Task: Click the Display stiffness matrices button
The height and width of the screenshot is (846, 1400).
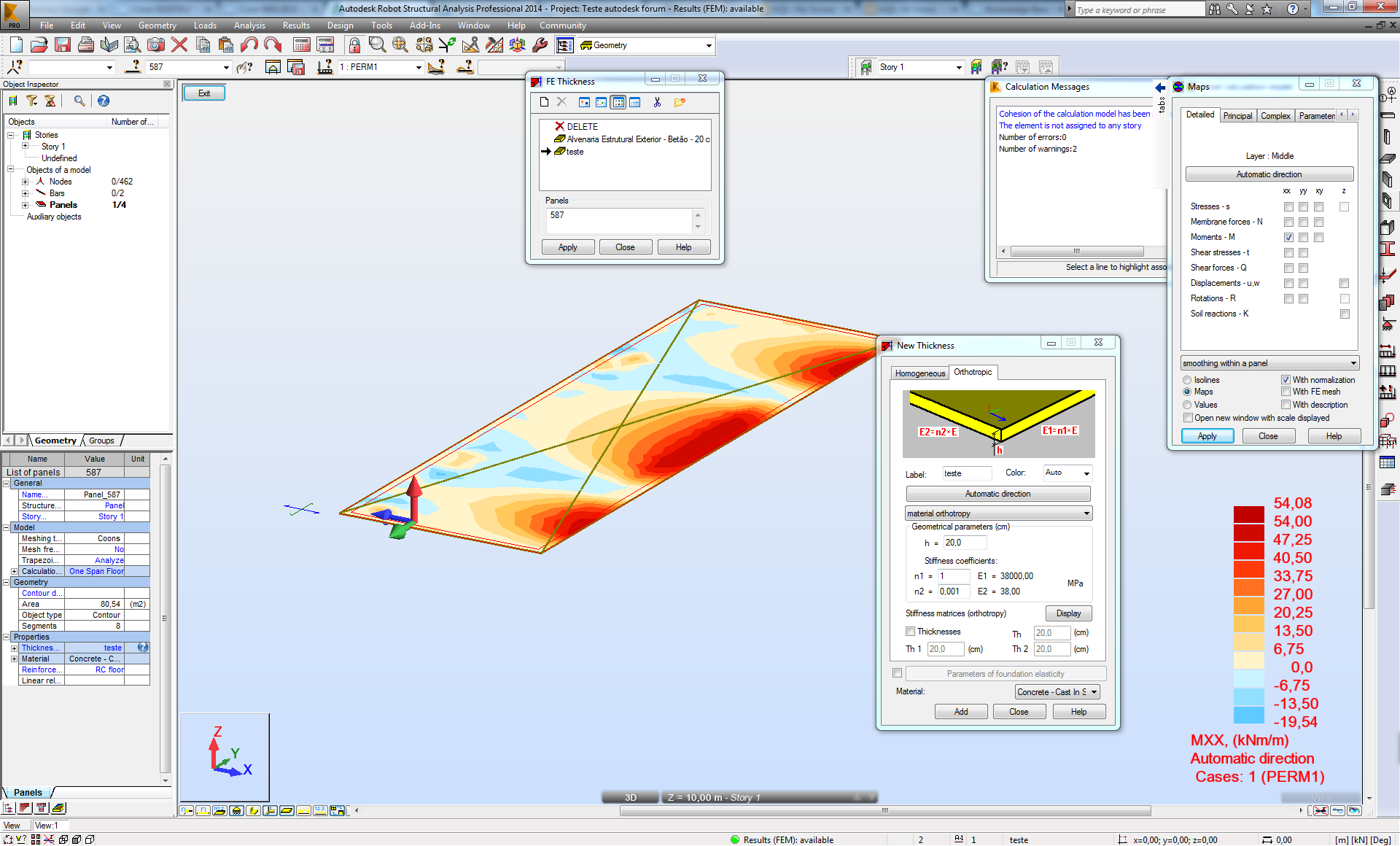Action: [1068, 613]
